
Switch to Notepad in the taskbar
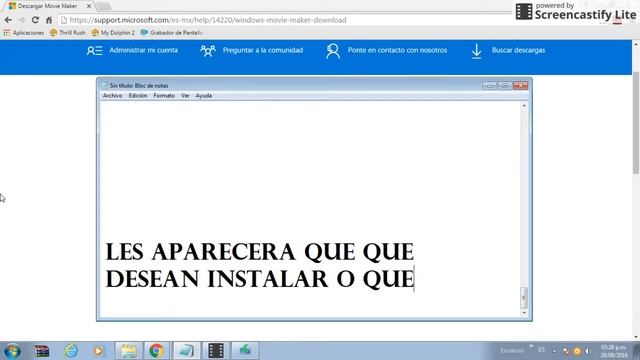[187, 351]
